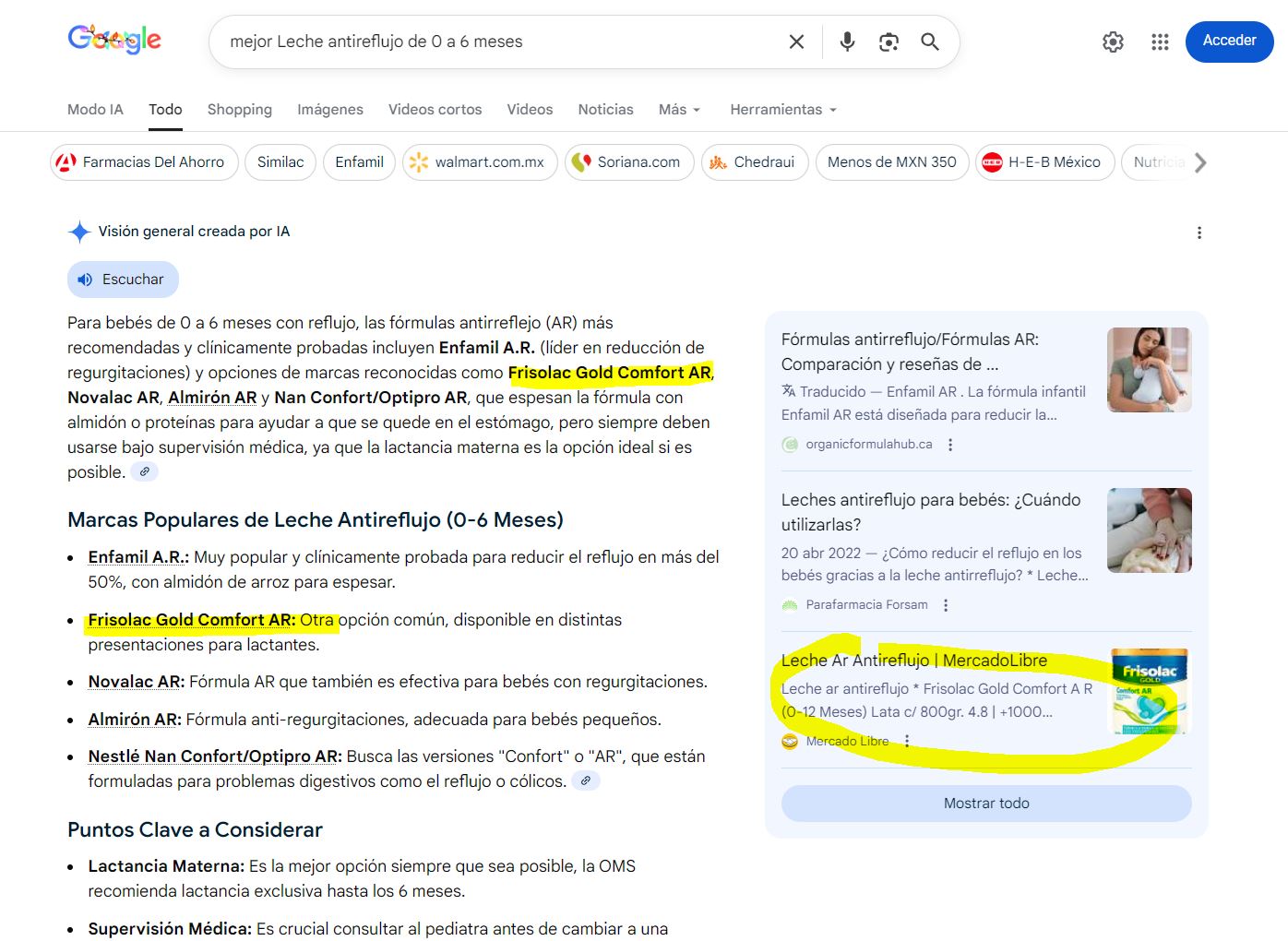Viewport: 1288px width, 941px height.
Task: Toggle the Menos de MXN 350 filter chip
Action: click(891, 162)
